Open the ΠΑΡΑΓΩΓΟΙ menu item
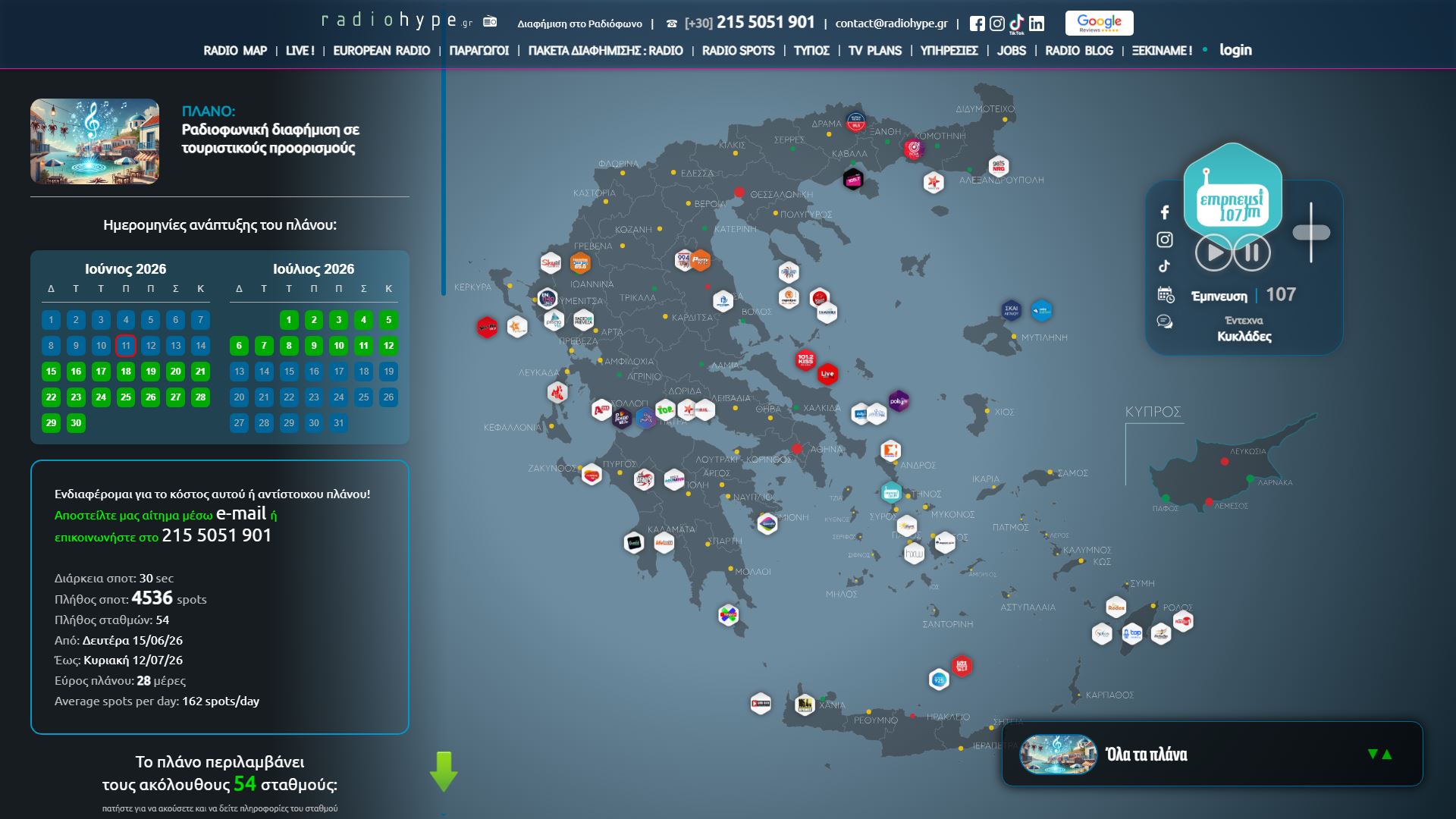This screenshot has height=819, width=1456. (x=479, y=51)
